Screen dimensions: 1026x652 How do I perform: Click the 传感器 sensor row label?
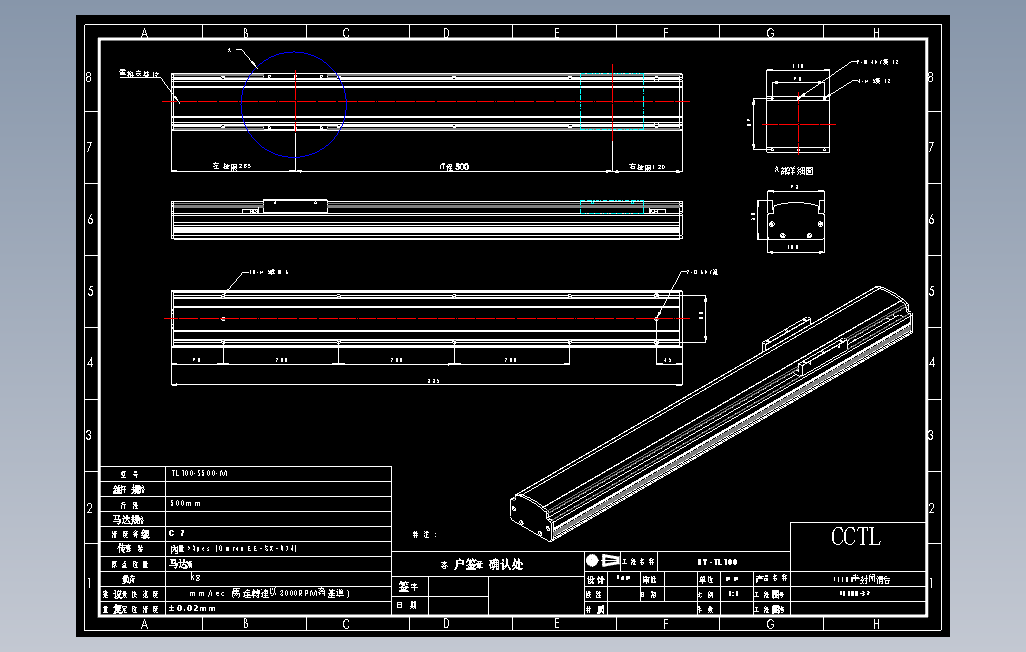pos(130,549)
